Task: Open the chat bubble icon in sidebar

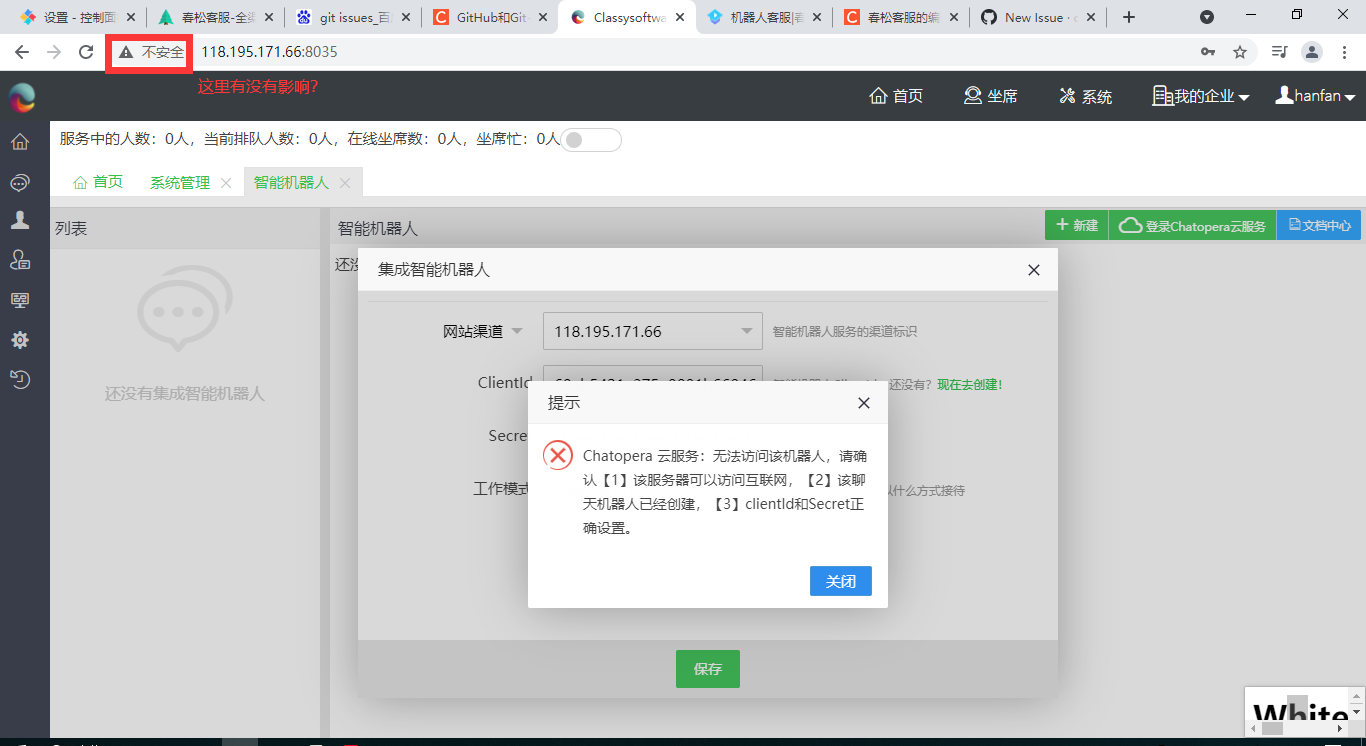Action: point(19,182)
